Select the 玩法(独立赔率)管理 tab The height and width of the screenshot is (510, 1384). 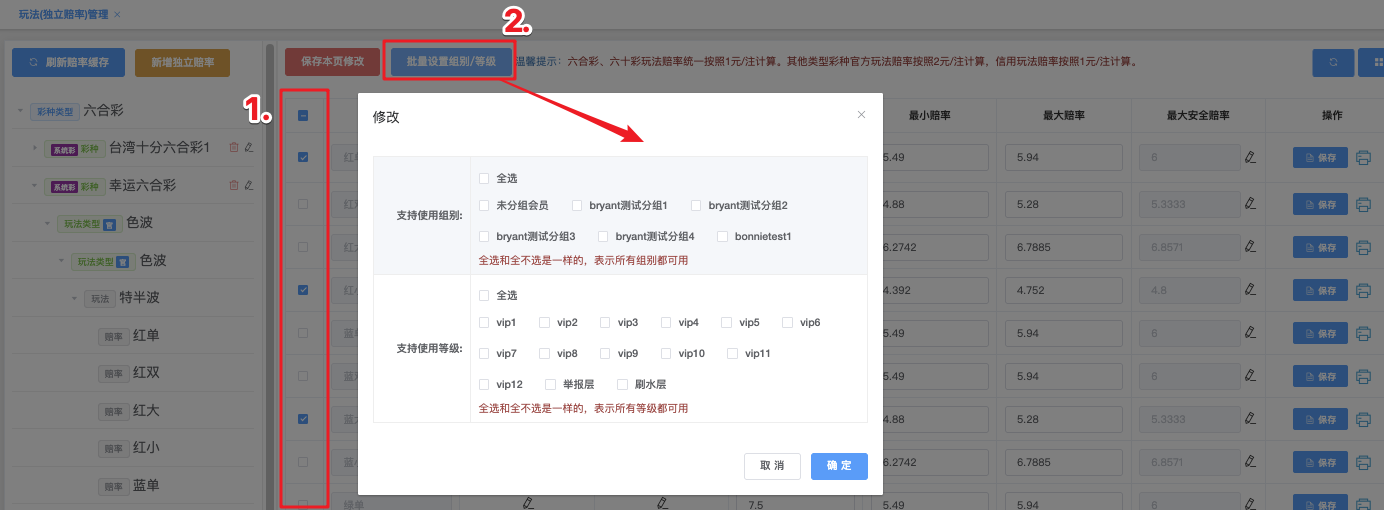tap(62, 14)
